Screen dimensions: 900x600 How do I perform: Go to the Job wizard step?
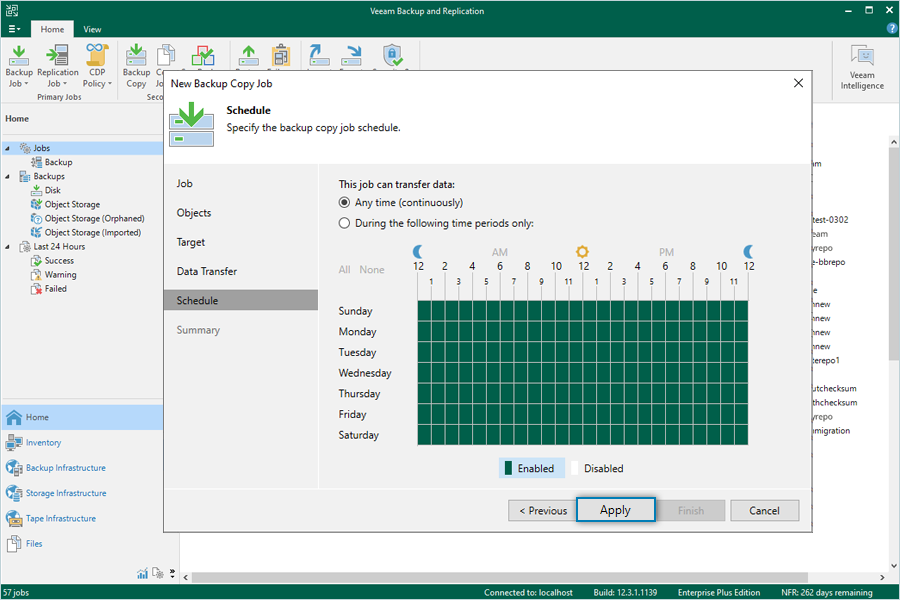(184, 184)
